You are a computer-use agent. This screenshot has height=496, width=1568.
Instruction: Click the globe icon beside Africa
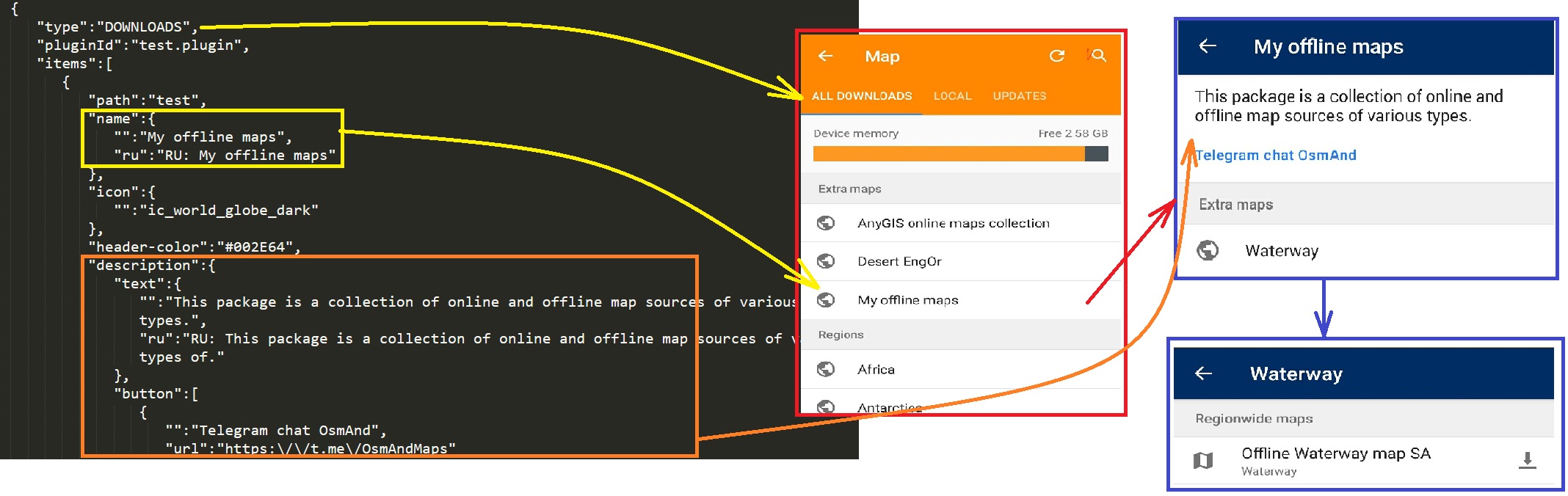coord(826,369)
